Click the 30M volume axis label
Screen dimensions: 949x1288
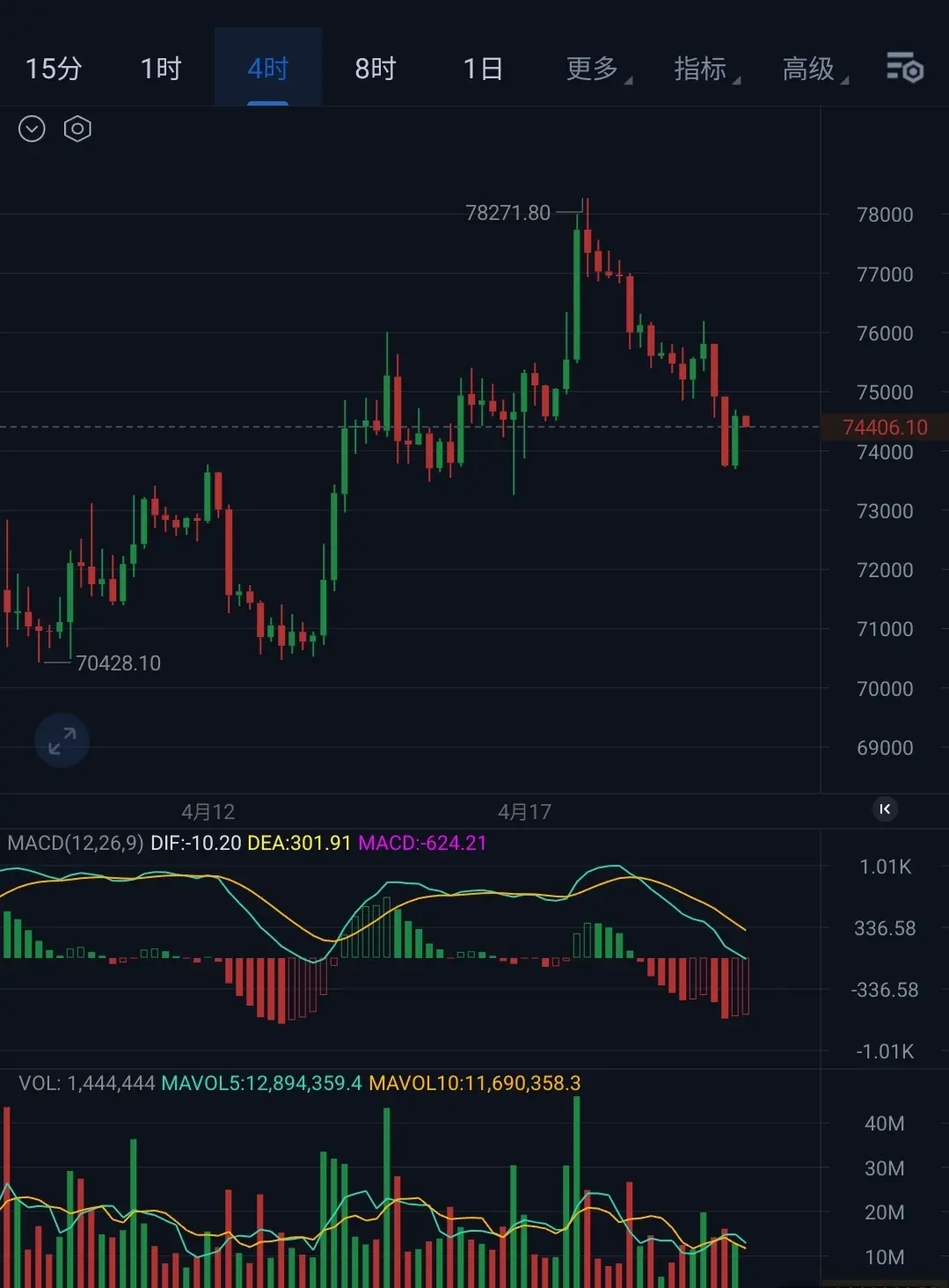(885, 1168)
